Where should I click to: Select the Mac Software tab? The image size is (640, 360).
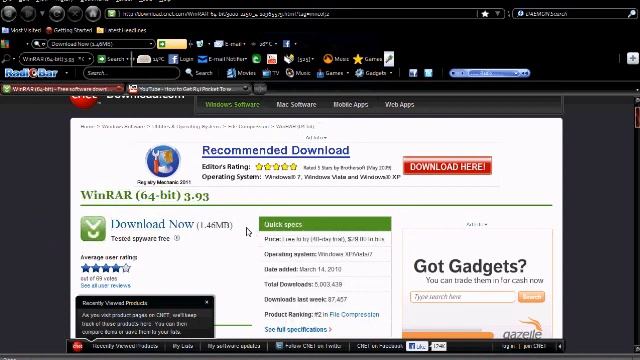tap(296, 104)
